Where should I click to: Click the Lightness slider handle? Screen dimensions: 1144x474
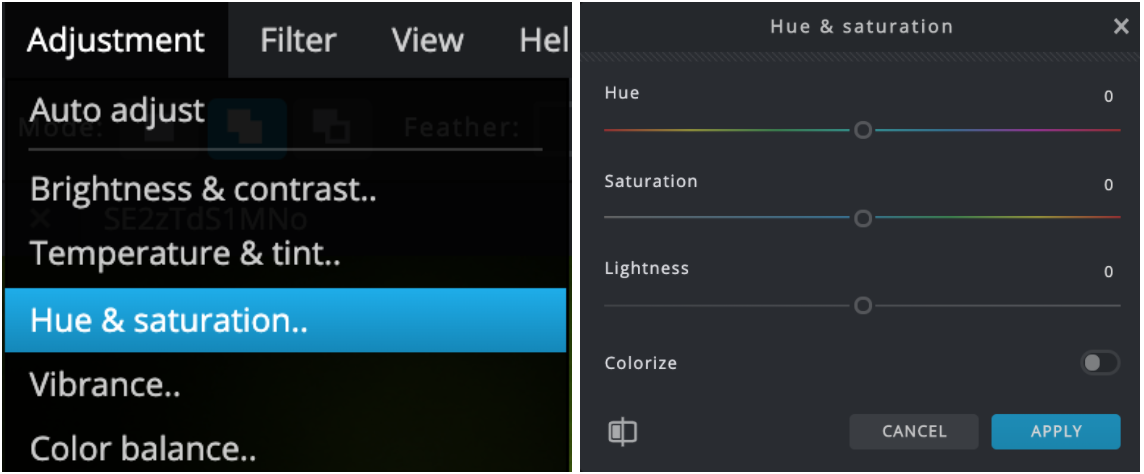pyautogui.click(x=863, y=306)
